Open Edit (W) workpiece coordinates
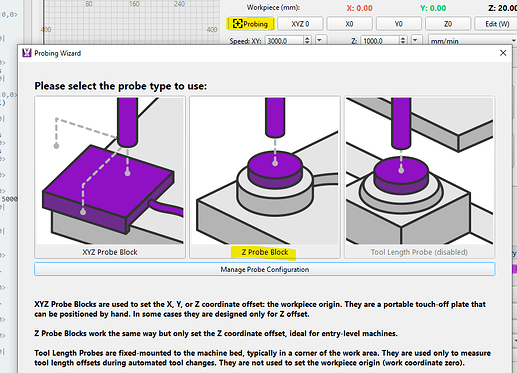This screenshot has width=517, height=373. click(x=497, y=24)
